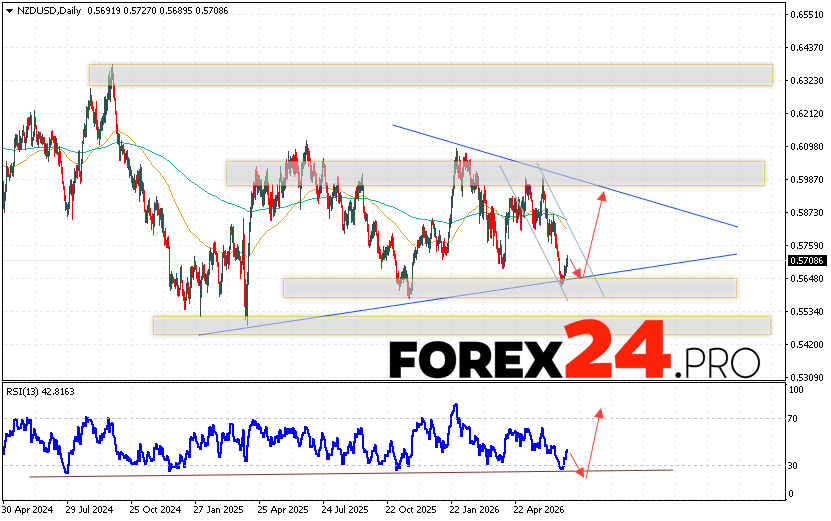Click the RSI scale value 100
831x521 pixels.
pos(796,390)
